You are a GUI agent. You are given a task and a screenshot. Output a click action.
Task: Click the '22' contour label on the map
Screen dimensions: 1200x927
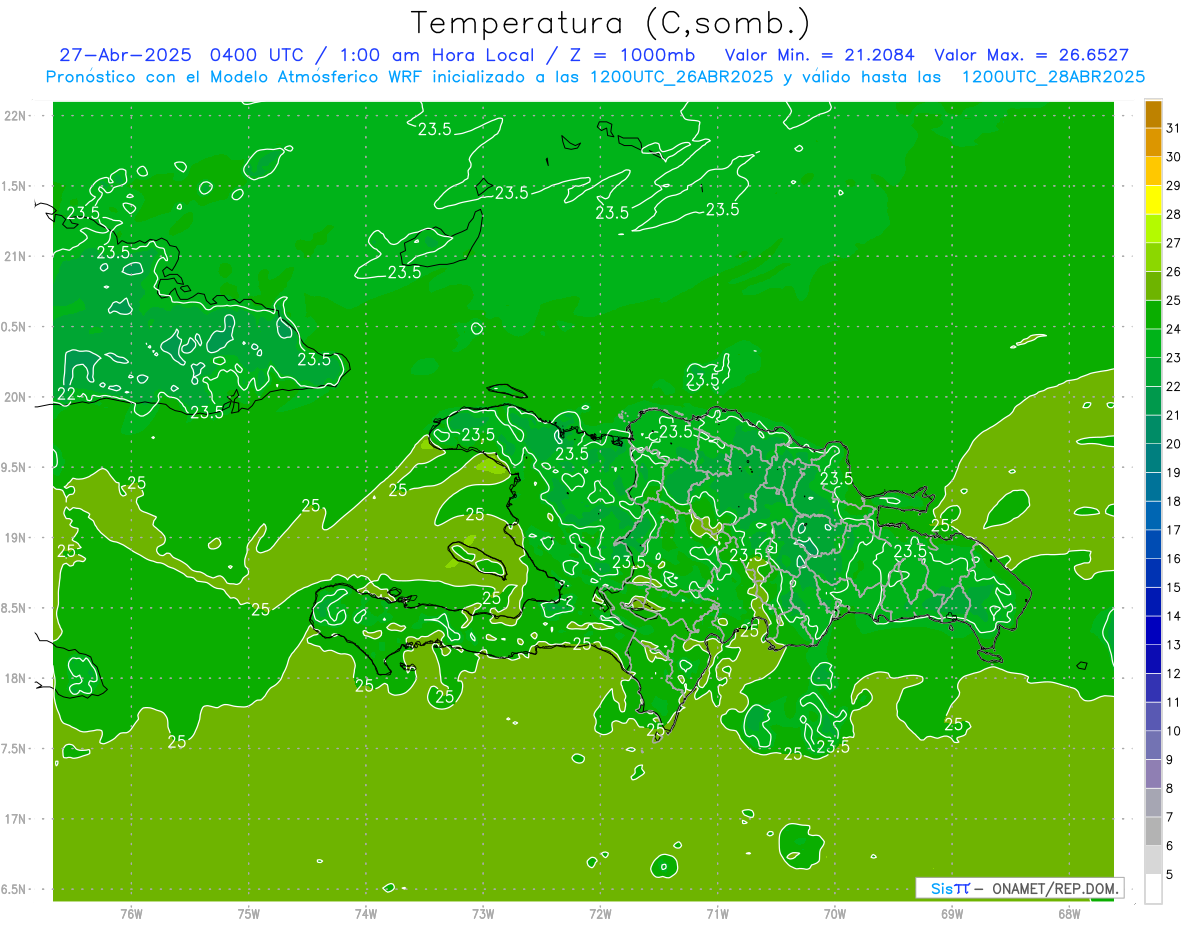click(x=66, y=394)
